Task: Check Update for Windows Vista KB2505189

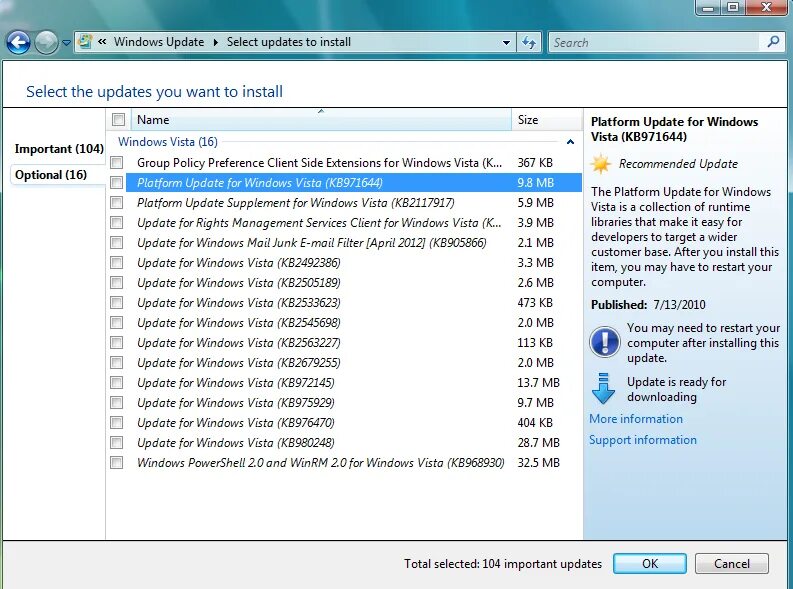Action: click(x=117, y=283)
